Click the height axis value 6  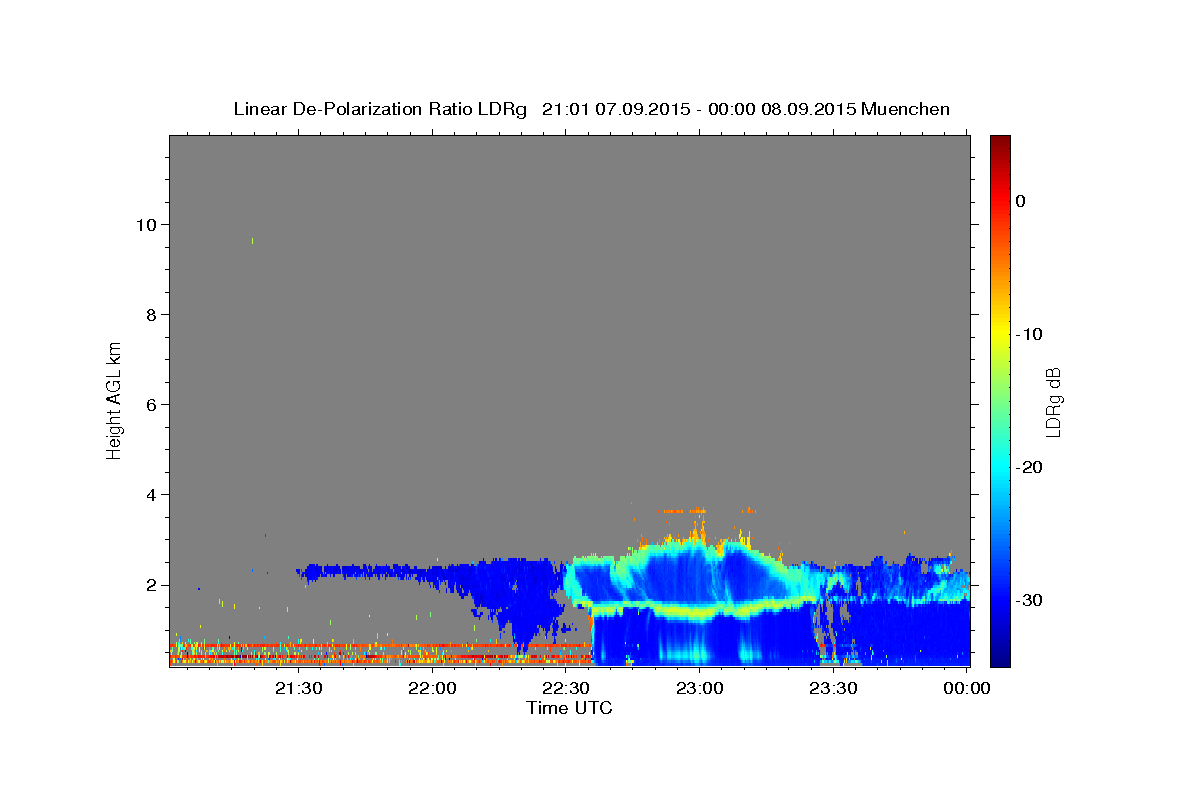click(x=150, y=404)
